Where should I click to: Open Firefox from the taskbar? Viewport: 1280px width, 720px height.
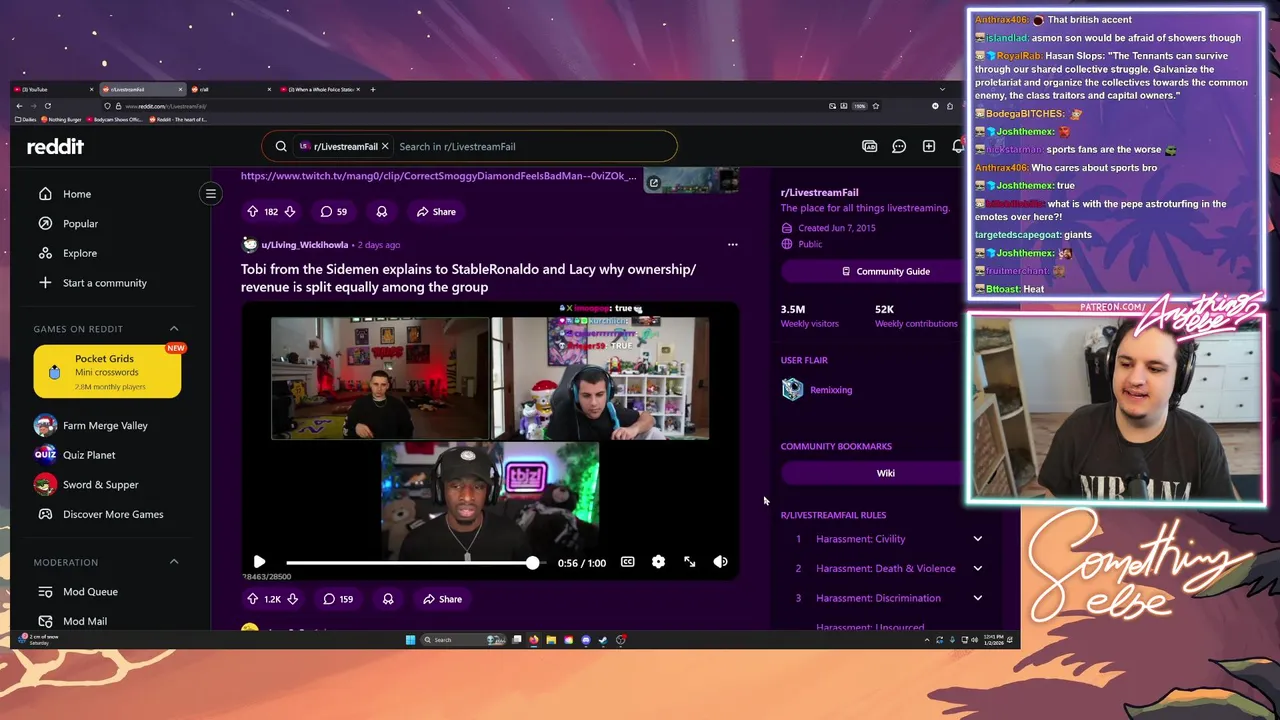[x=534, y=640]
